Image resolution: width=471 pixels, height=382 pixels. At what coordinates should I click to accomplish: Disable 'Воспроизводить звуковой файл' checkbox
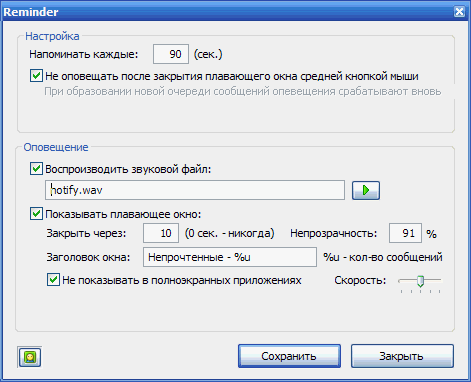[36, 169]
